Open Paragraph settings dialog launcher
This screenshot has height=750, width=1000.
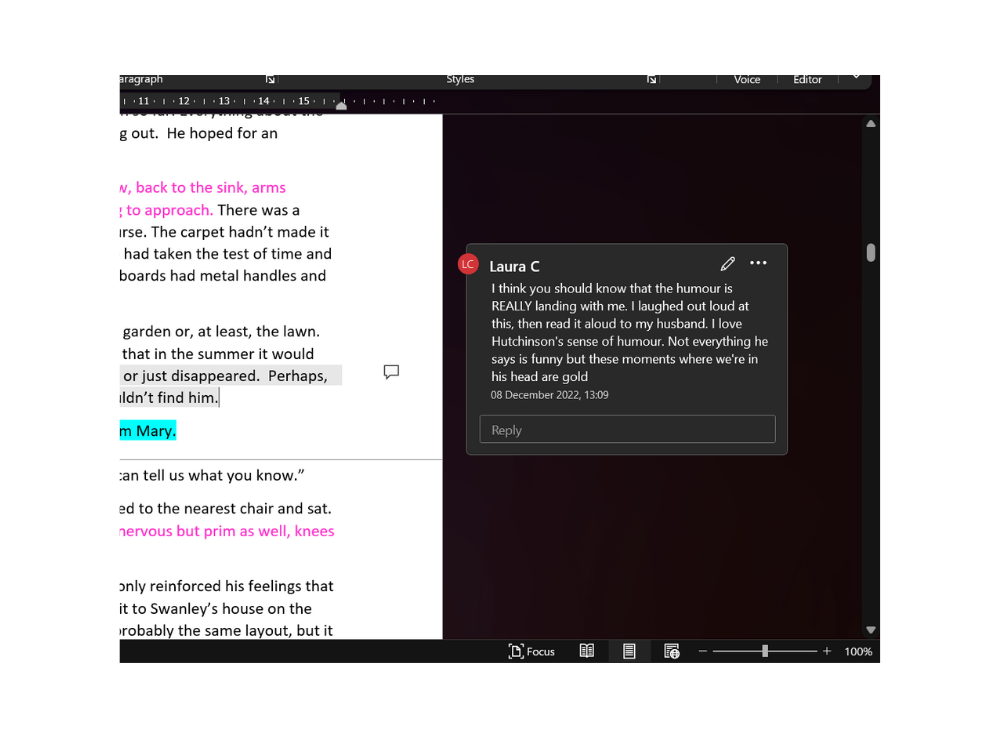[x=270, y=80]
